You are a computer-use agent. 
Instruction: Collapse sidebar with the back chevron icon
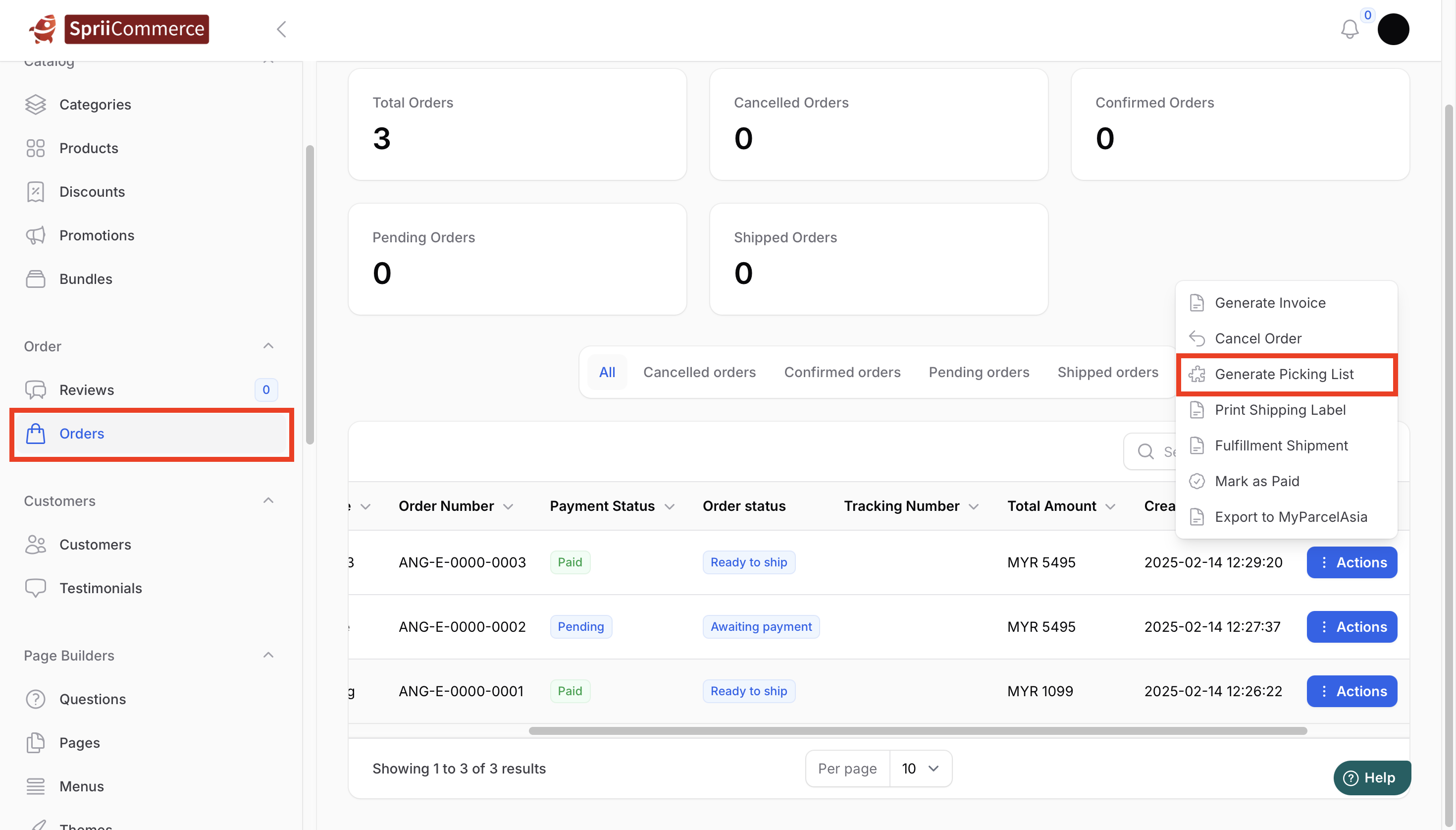tap(281, 29)
